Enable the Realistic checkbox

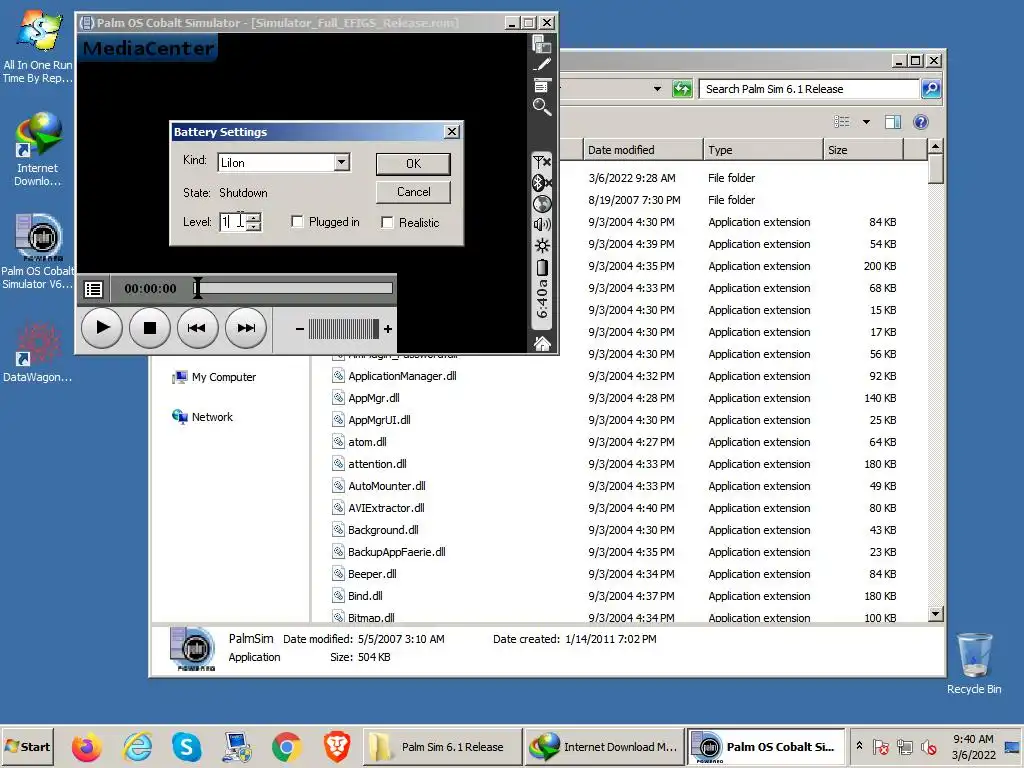point(387,223)
